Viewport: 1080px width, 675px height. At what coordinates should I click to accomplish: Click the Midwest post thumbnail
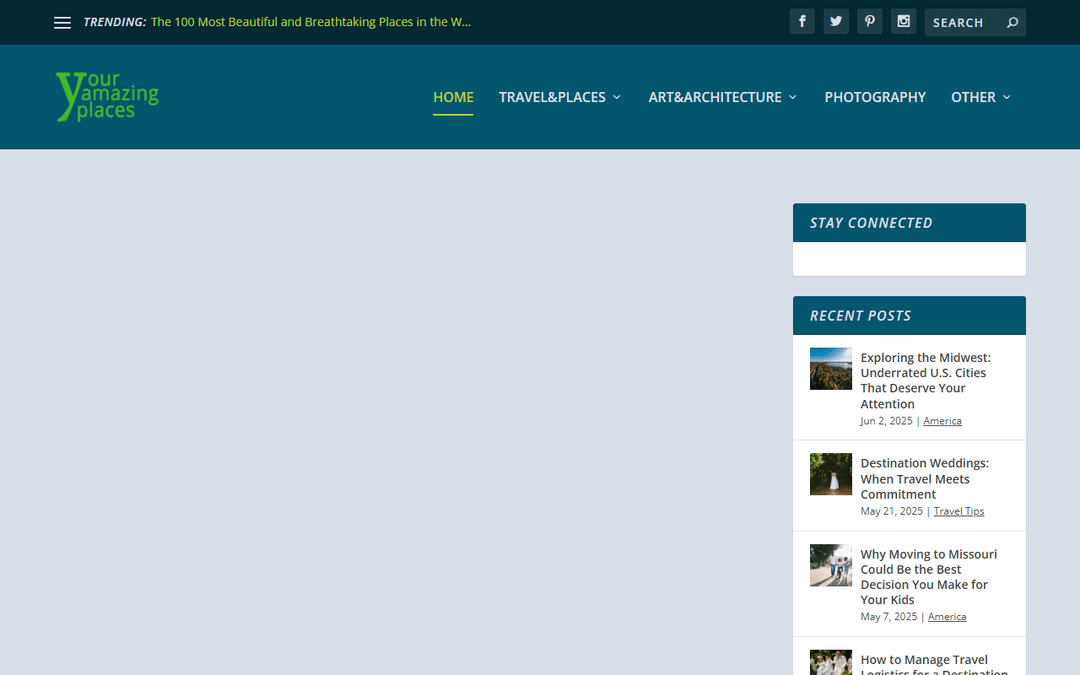coord(831,368)
